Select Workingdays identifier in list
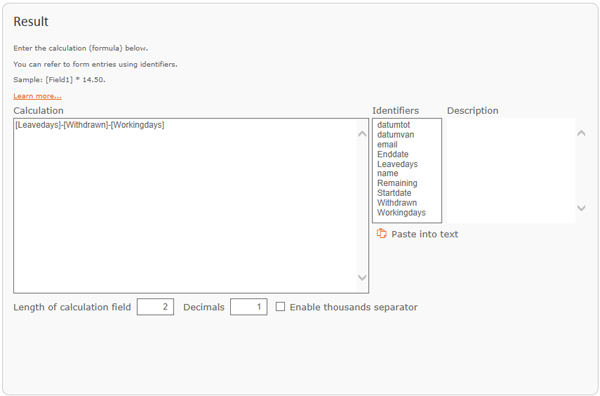 (401, 213)
